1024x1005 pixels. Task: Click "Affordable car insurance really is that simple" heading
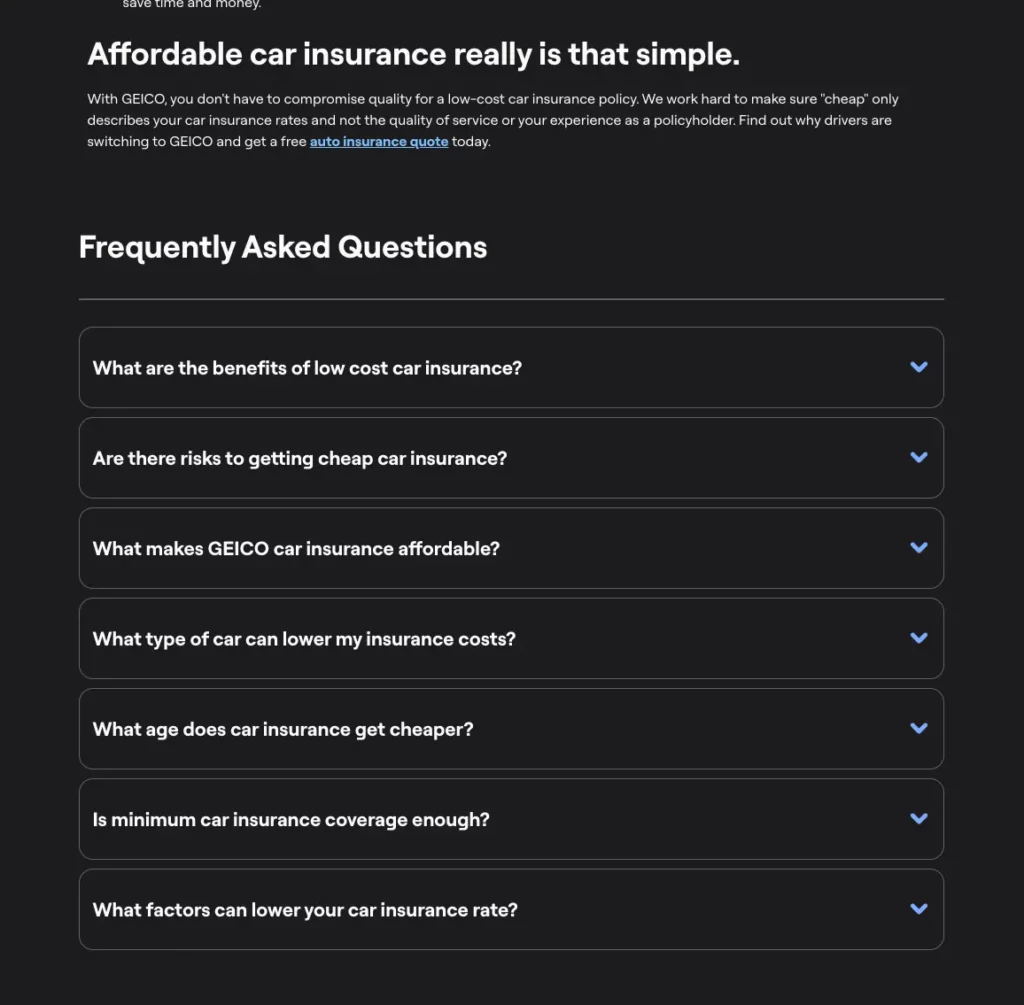point(413,54)
